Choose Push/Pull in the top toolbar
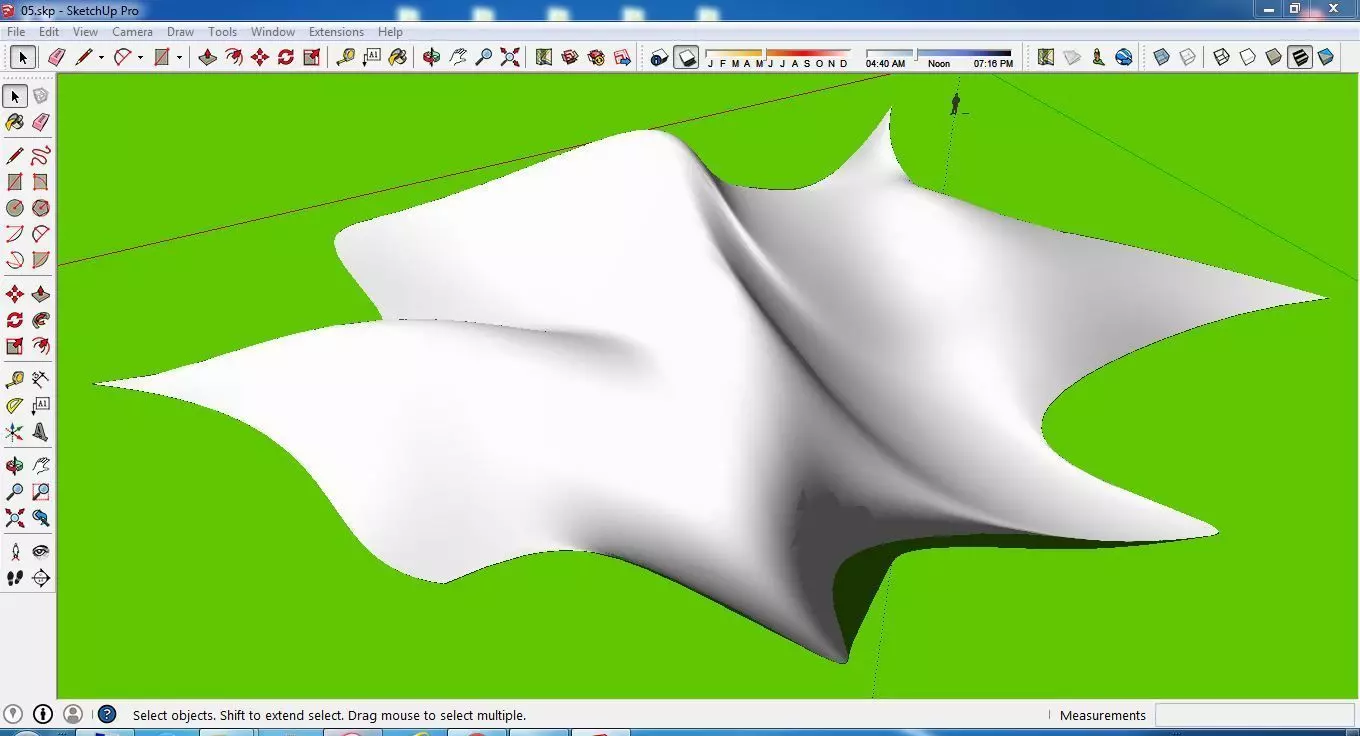The height and width of the screenshot is (736, 1360). [208, 57]
